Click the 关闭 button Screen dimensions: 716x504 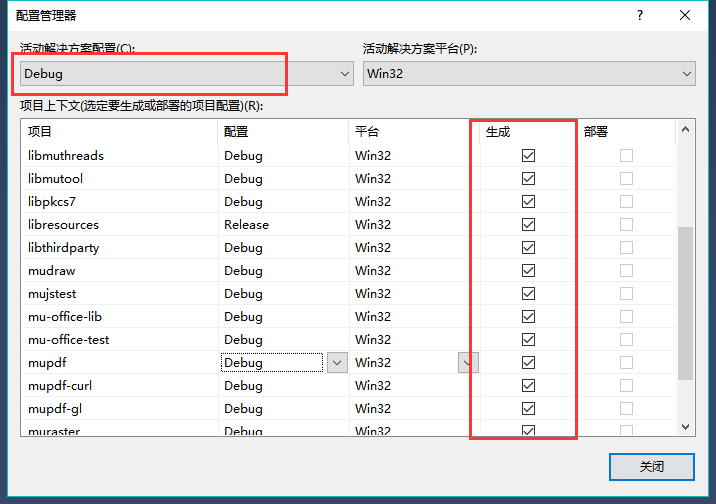tap(652, 467)
